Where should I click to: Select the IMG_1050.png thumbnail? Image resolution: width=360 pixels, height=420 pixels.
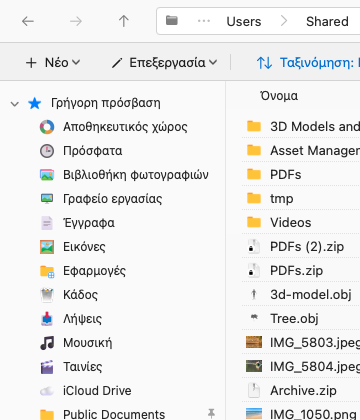coord(254,414)
